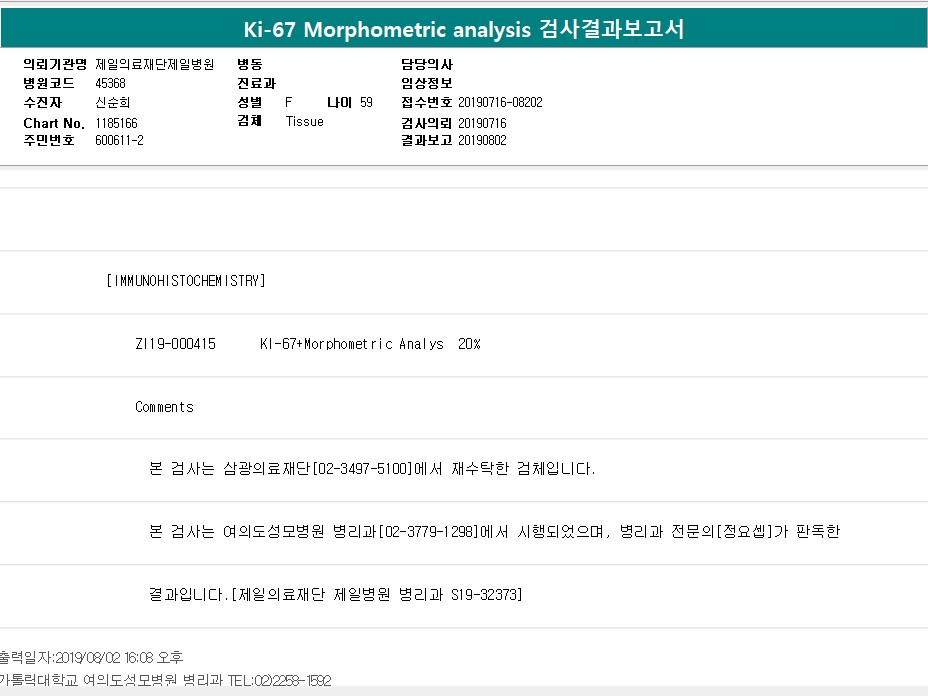Screen dimensions: 928x696
Task: Click the '담당의사' label
Action: pos(427,64)
